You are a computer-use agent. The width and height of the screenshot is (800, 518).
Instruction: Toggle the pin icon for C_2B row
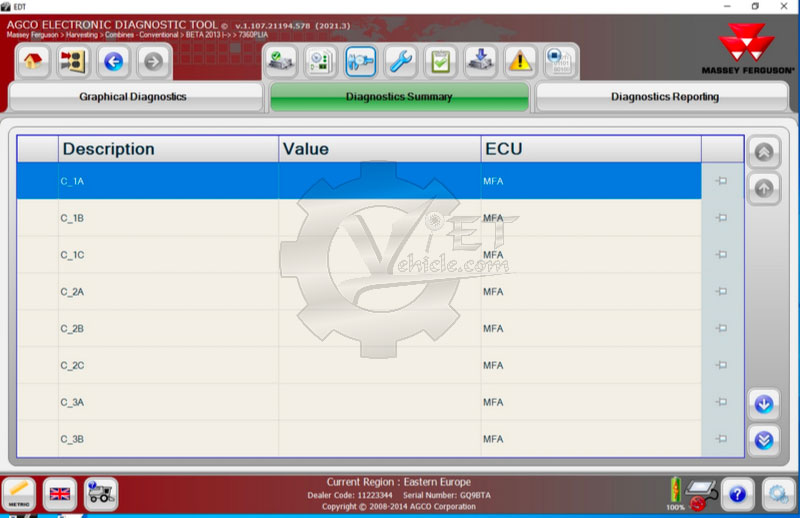(x=721, y=329)
